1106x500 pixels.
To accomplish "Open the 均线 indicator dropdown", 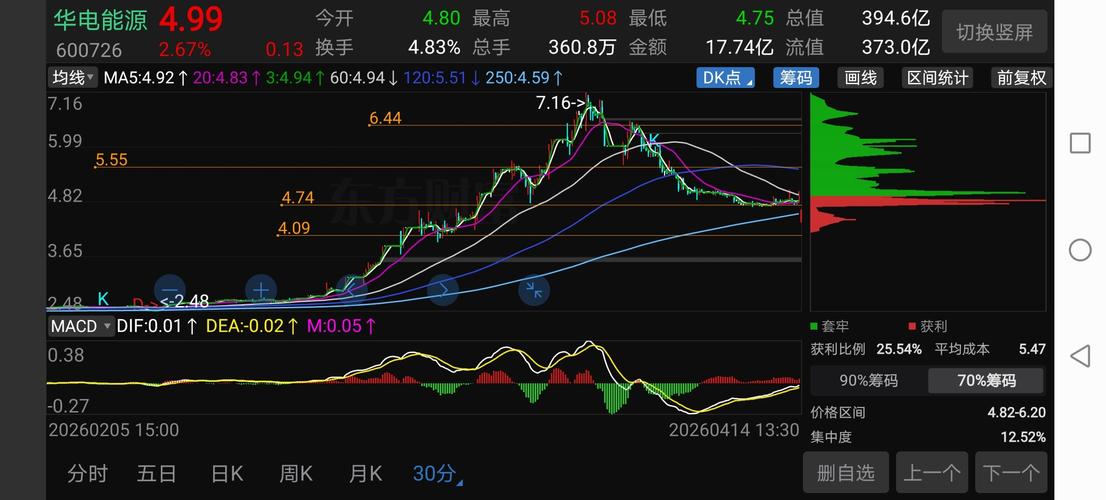I will (x=73, y=78).
